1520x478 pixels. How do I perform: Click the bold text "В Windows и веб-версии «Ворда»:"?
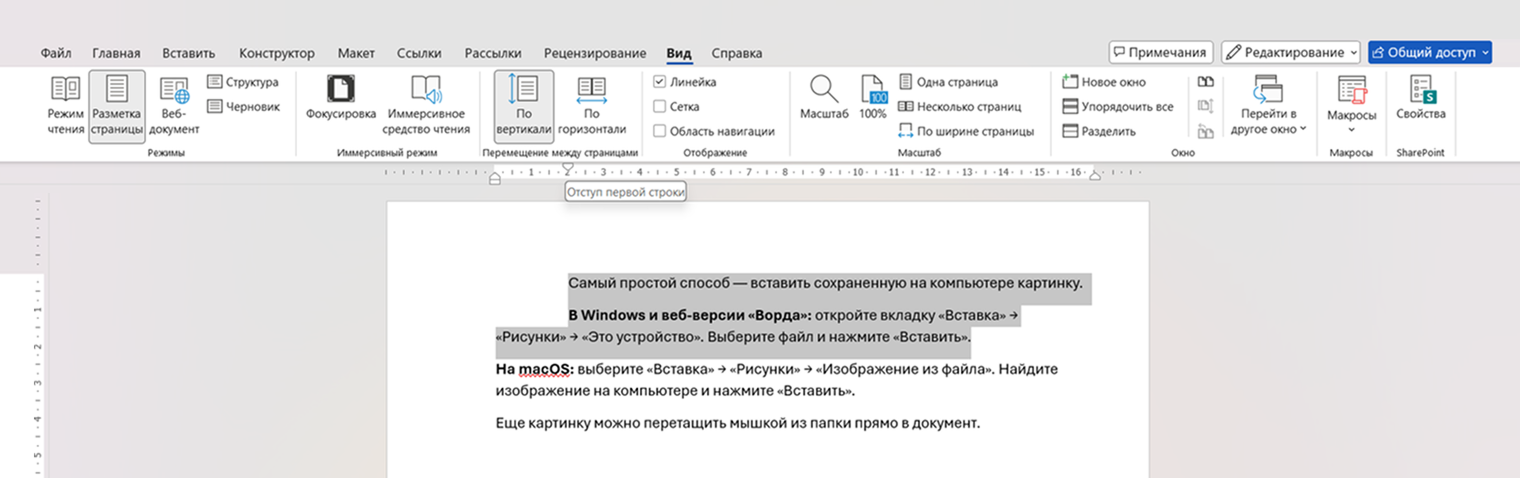(690, 315)
